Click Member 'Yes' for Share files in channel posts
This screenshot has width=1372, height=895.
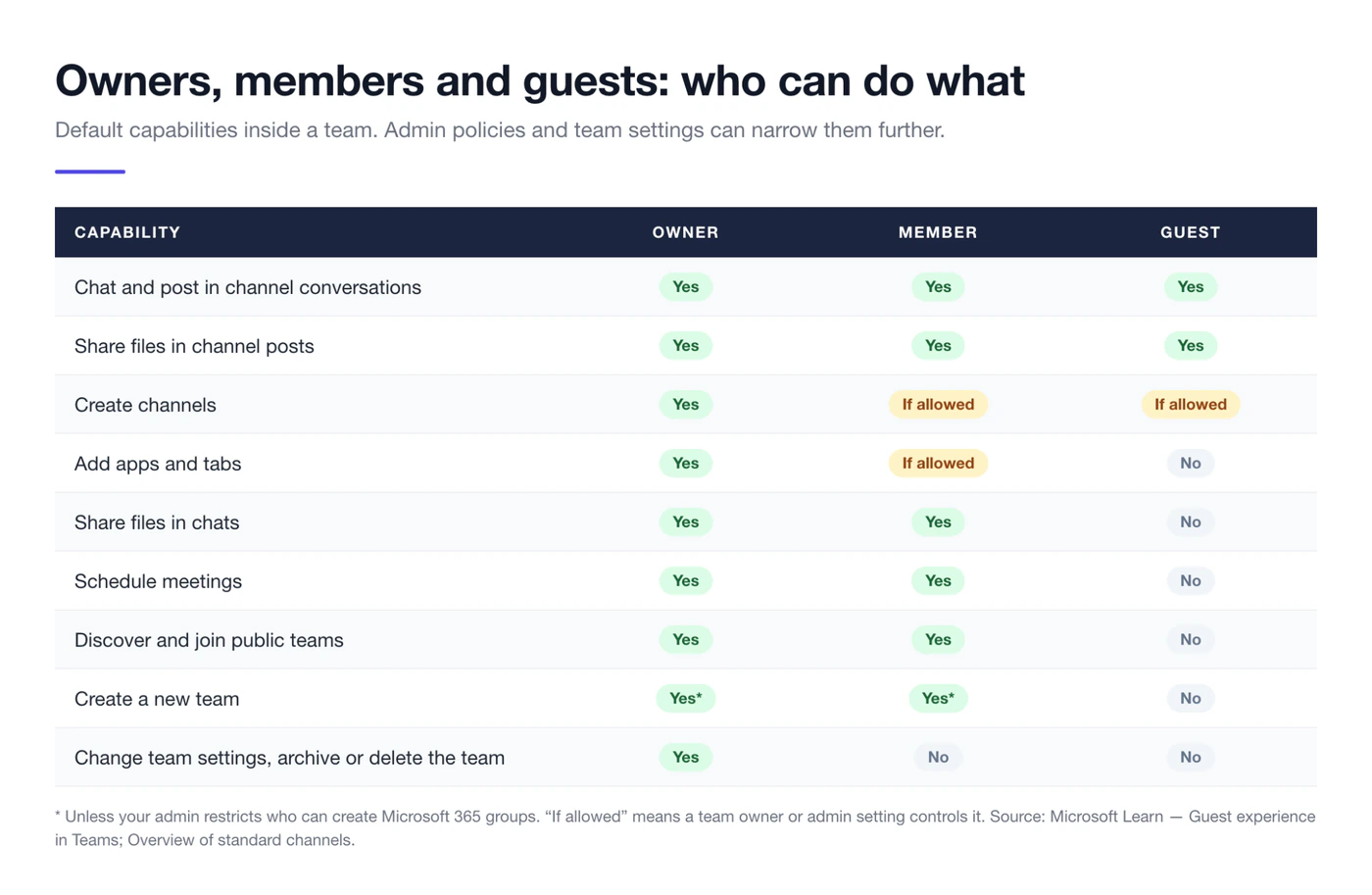(x=938, y=345)
